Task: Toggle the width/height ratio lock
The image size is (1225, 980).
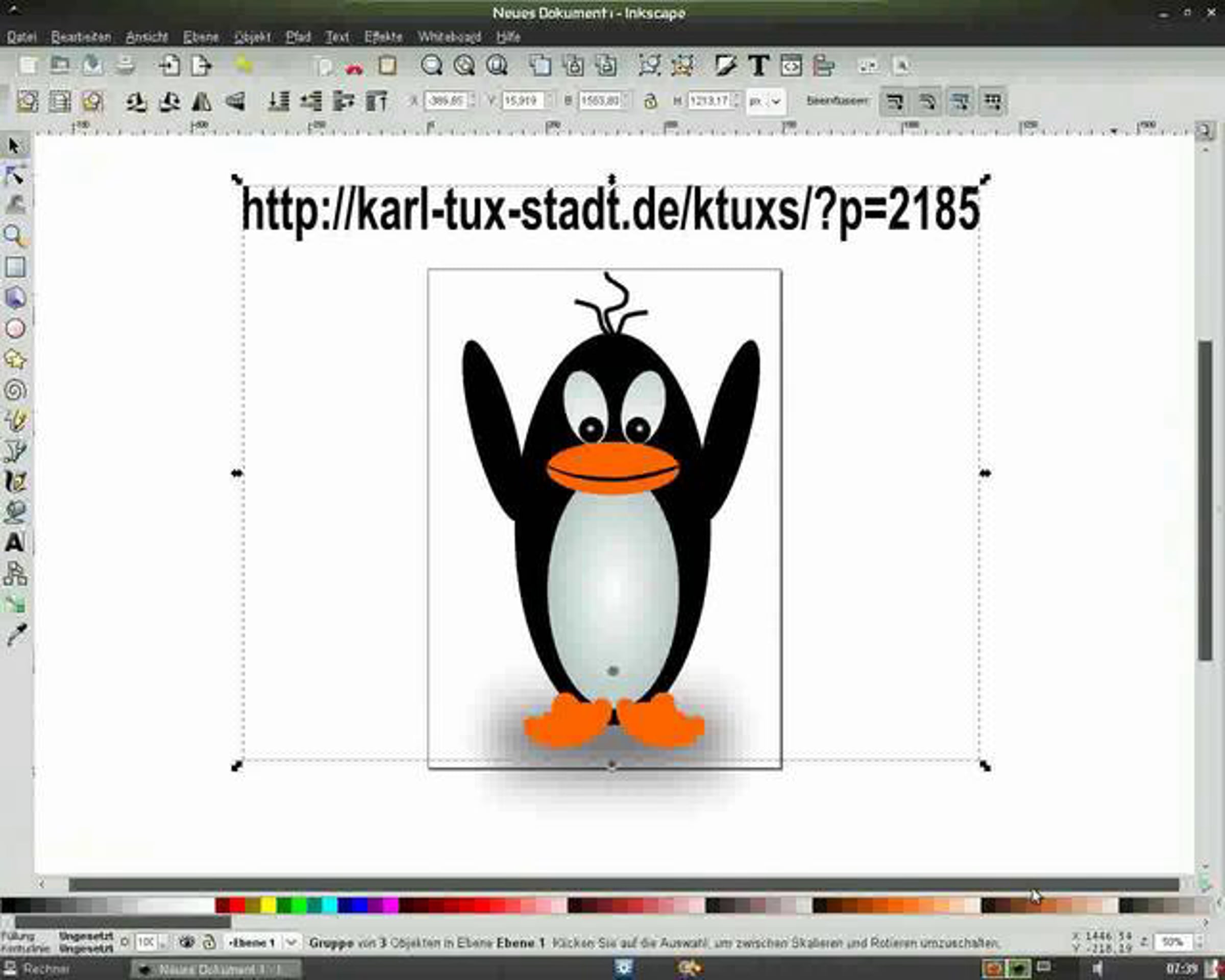Action: pos(651,102)
